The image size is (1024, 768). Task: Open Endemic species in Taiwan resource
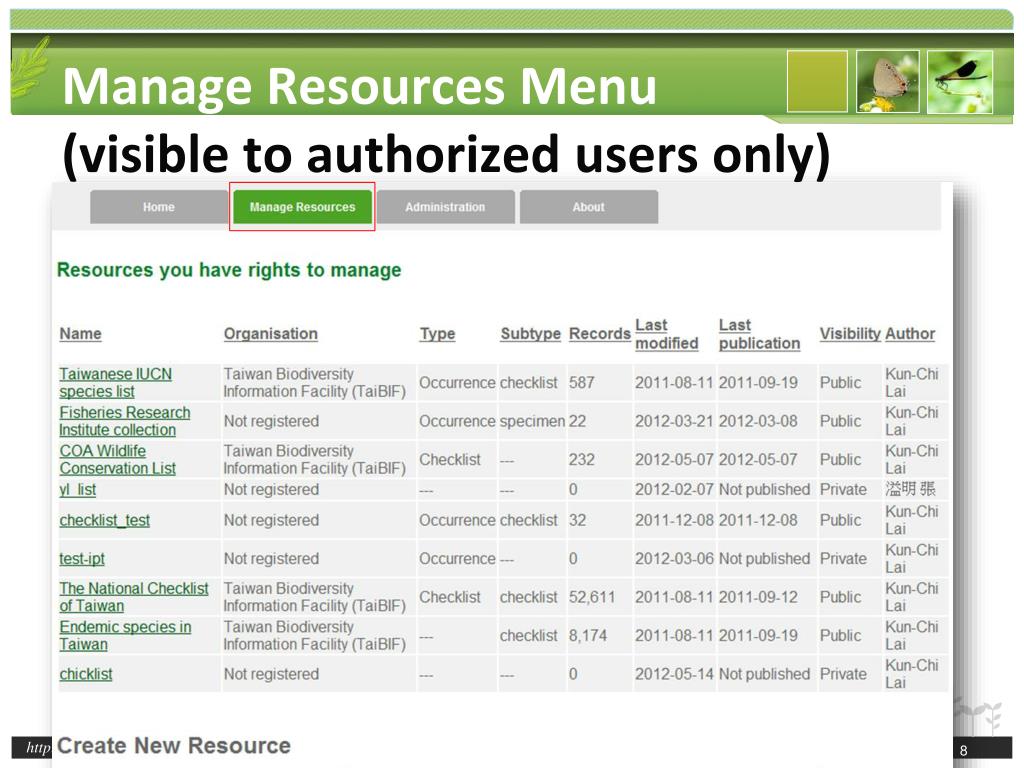coord(125,635)
